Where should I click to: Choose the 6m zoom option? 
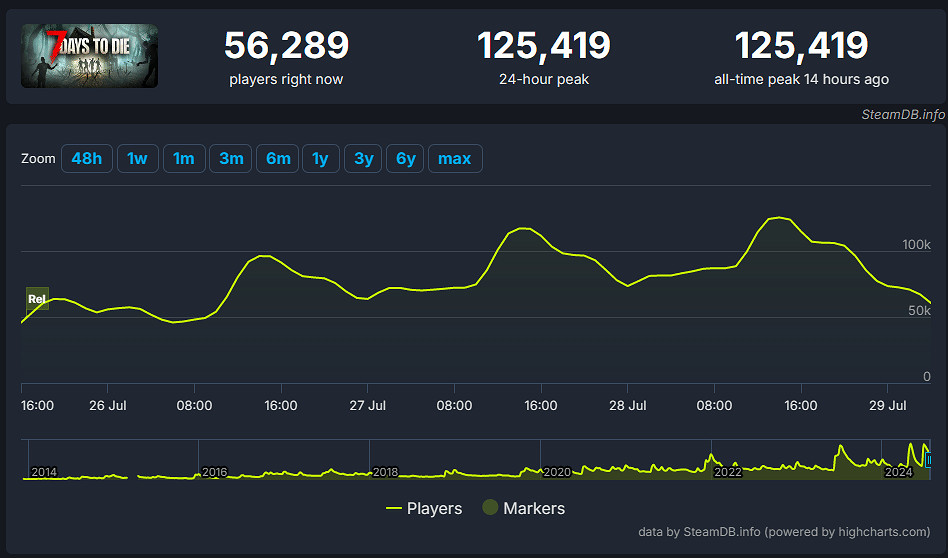(x=278, y=159)
